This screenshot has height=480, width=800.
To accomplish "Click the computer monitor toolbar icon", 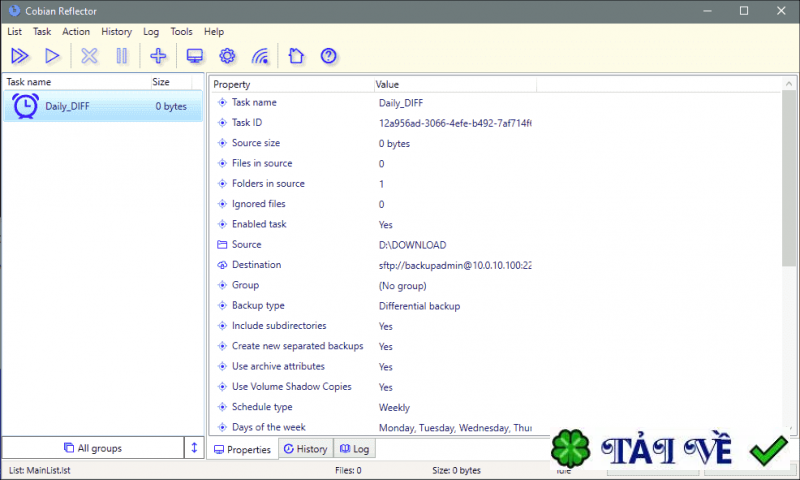I will (x=194, y=56).
